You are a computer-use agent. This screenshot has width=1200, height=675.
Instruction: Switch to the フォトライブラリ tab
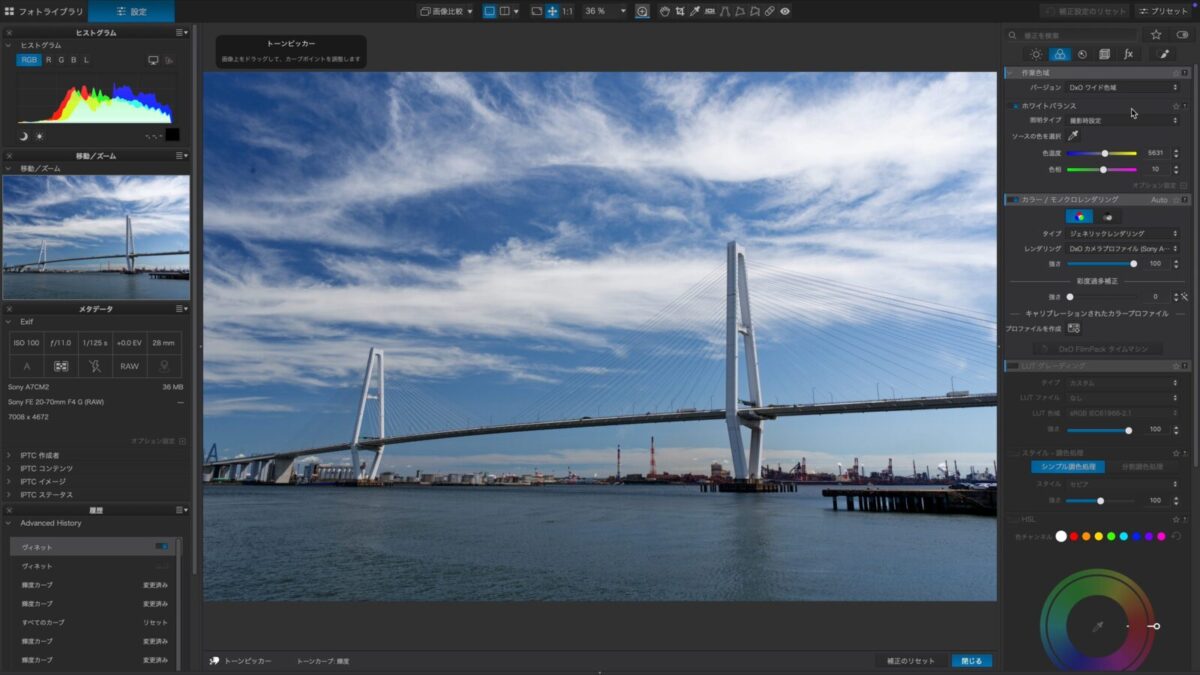(44, 11)
